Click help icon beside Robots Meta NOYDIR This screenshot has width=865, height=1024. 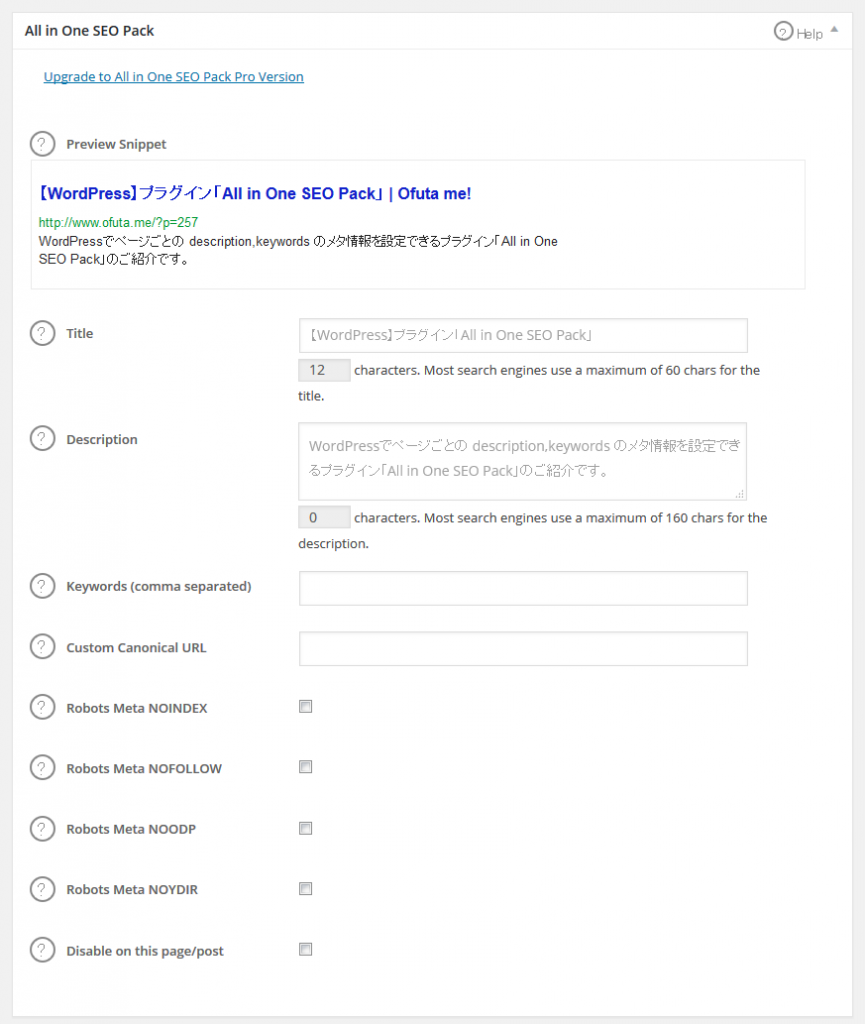click(42, 889)
